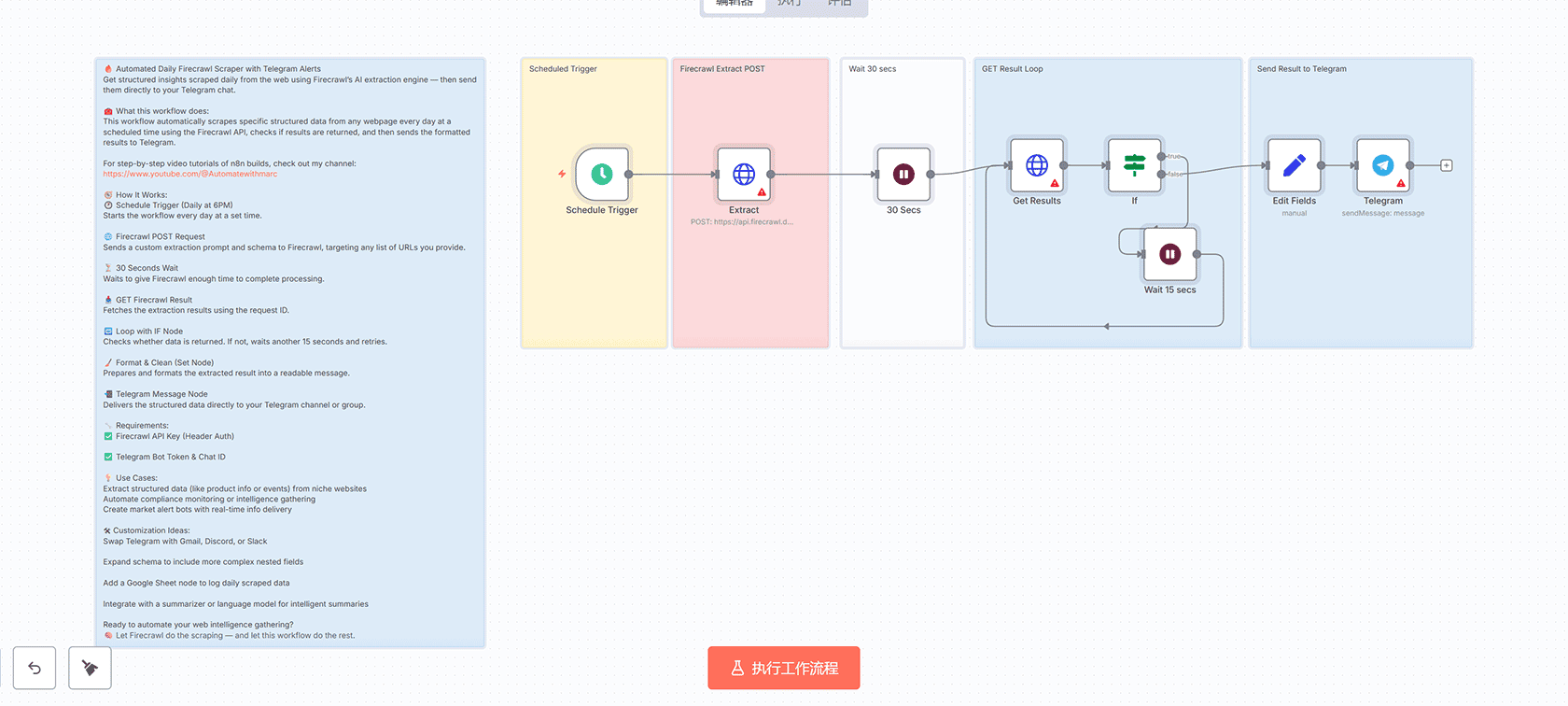Screen dimensions: 1568x706
Task: Switch to the 执行 tab
Action: coord(789,4)
